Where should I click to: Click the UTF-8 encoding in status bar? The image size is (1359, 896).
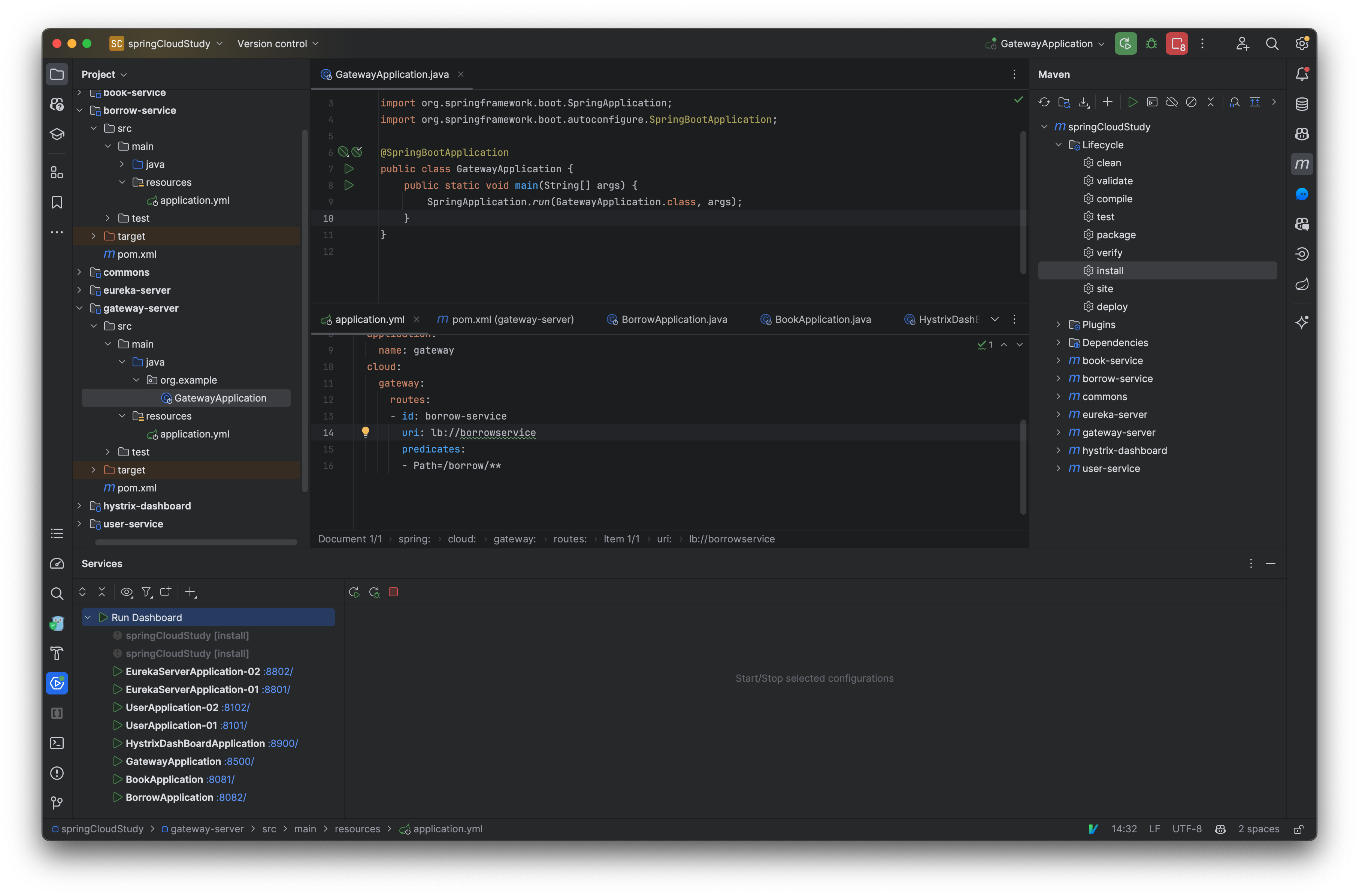tap(1186, 829)
